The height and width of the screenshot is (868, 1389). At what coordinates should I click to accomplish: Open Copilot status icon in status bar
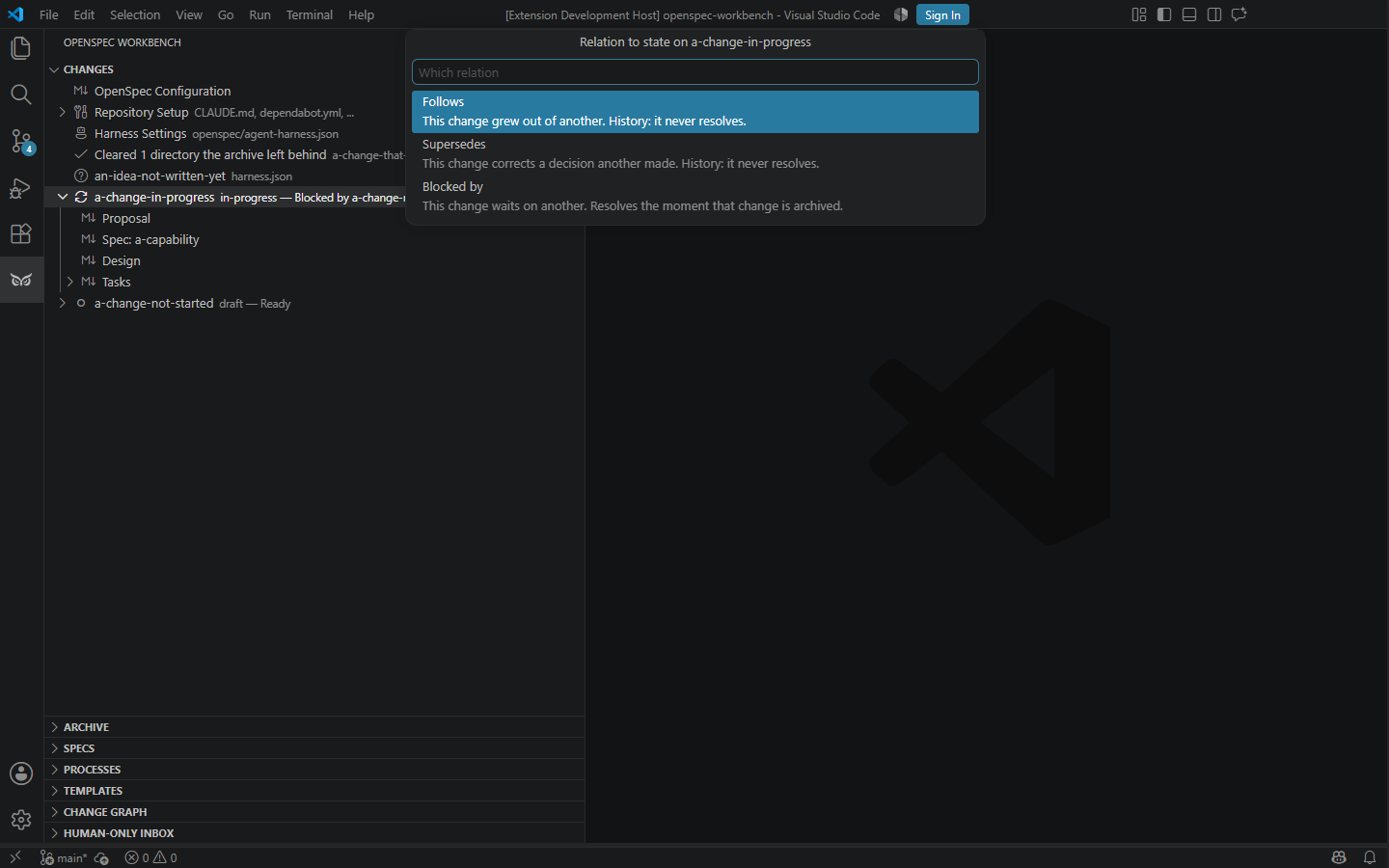[x=1339, y=857]
